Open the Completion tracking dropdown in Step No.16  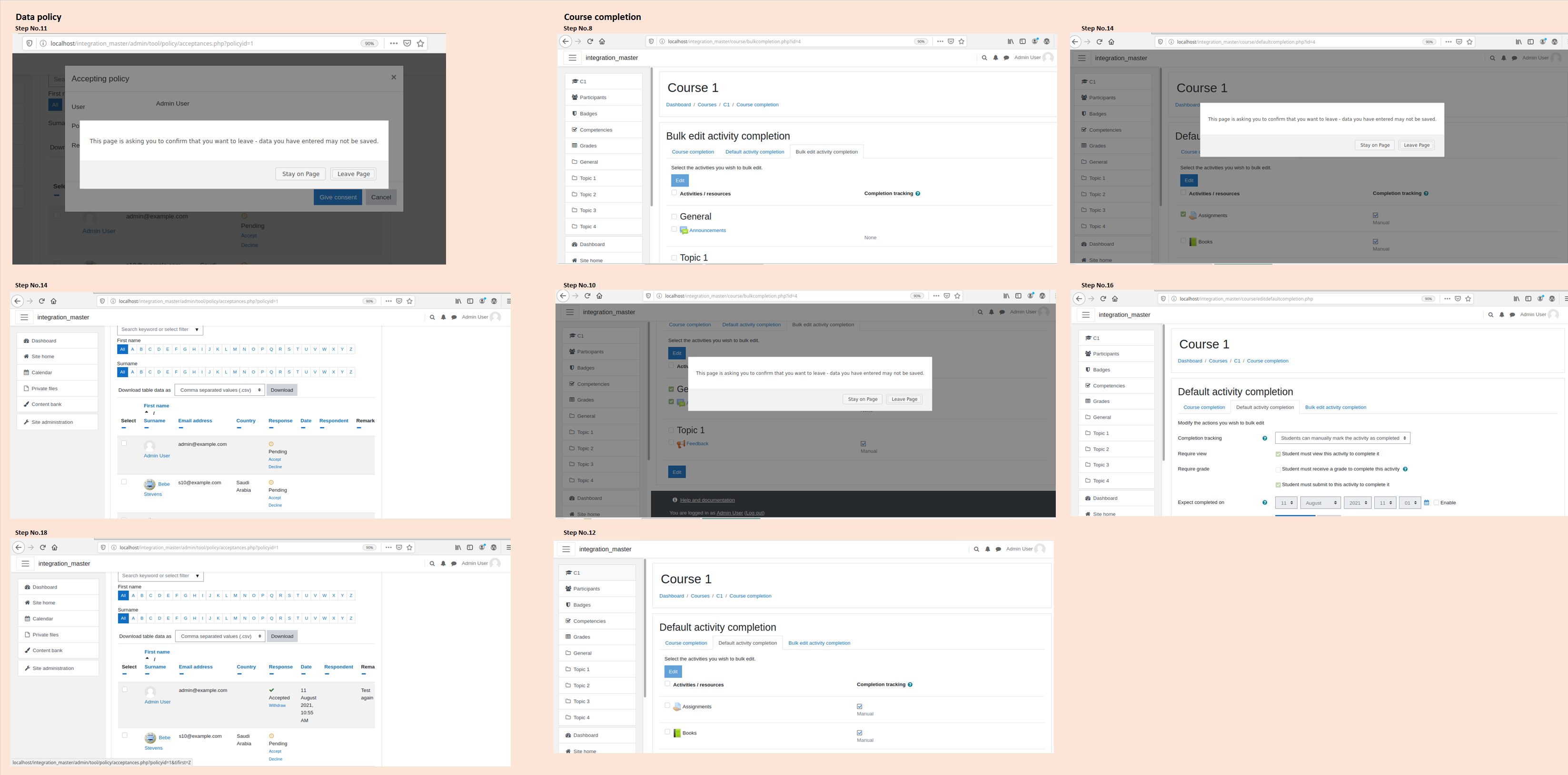coord(1343,438)
